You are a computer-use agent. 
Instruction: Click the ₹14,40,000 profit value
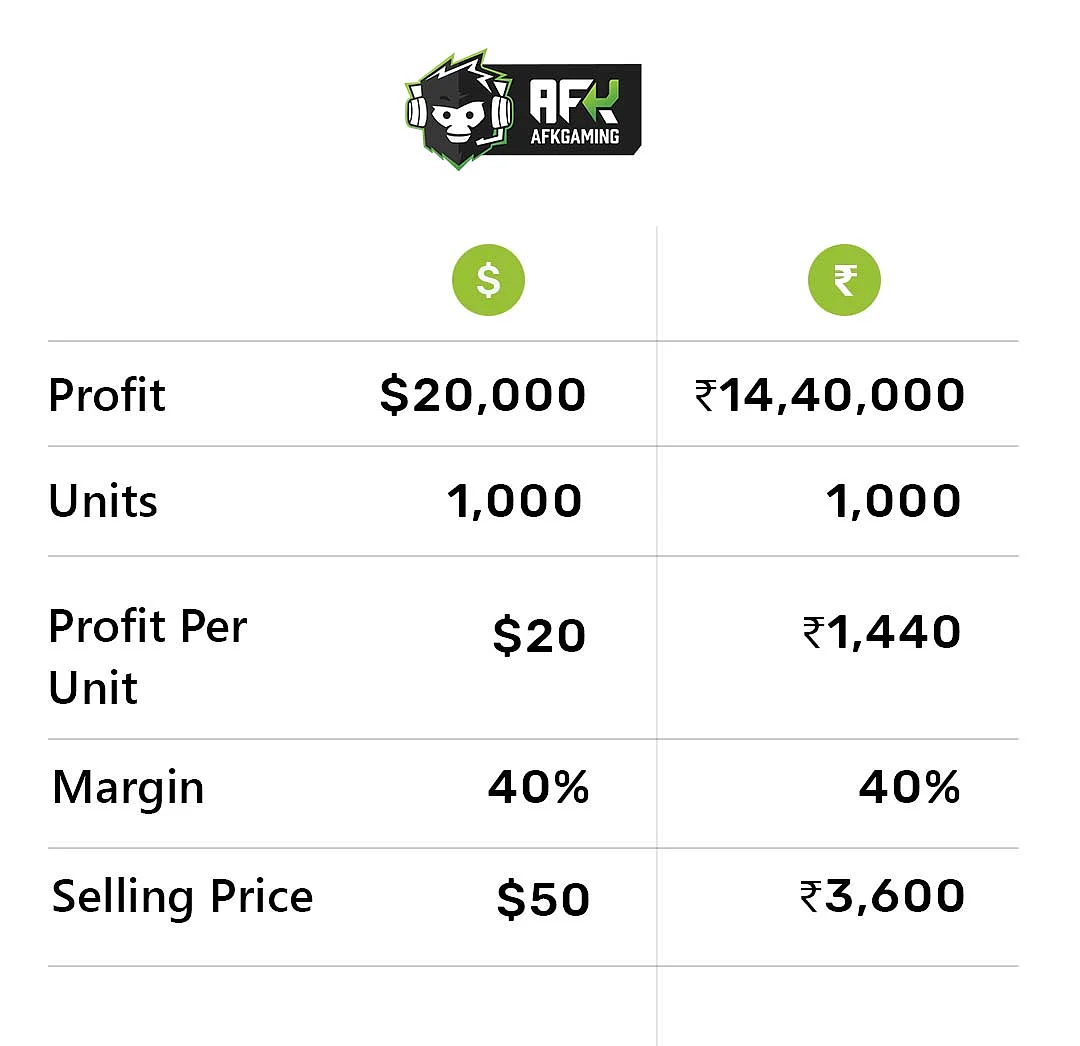[829, 395]
